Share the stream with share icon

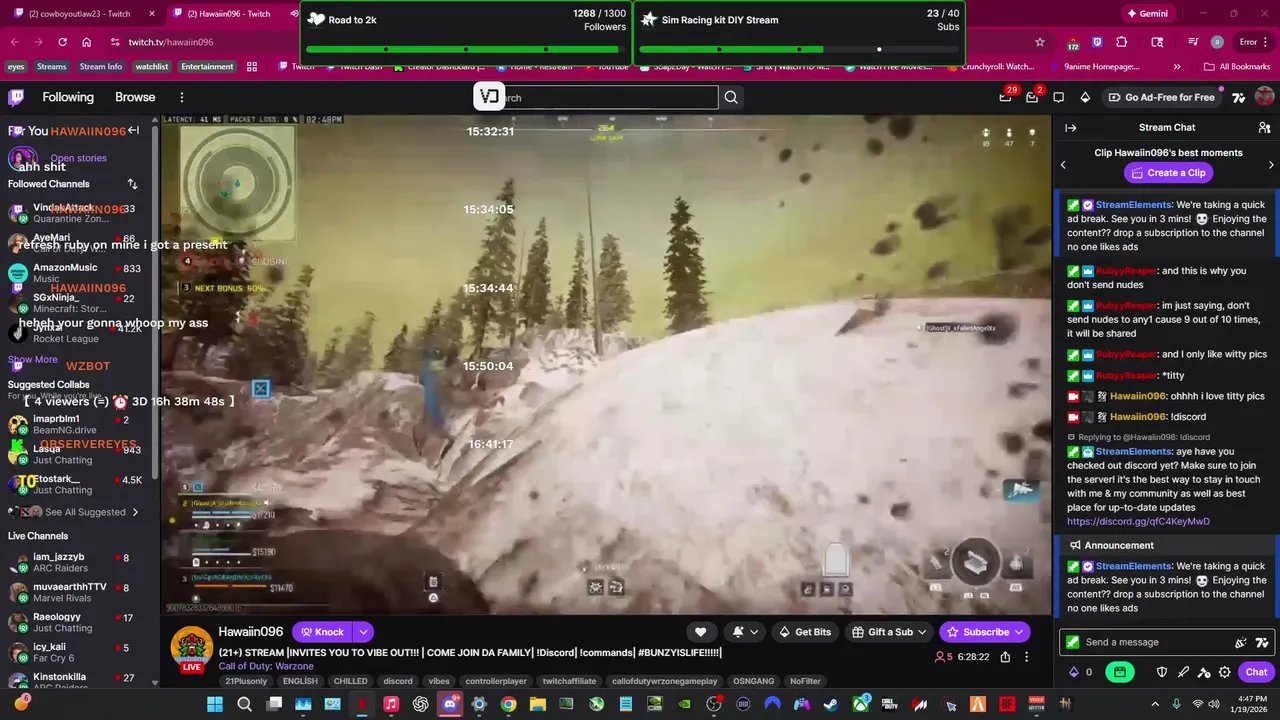(1005, 657)
